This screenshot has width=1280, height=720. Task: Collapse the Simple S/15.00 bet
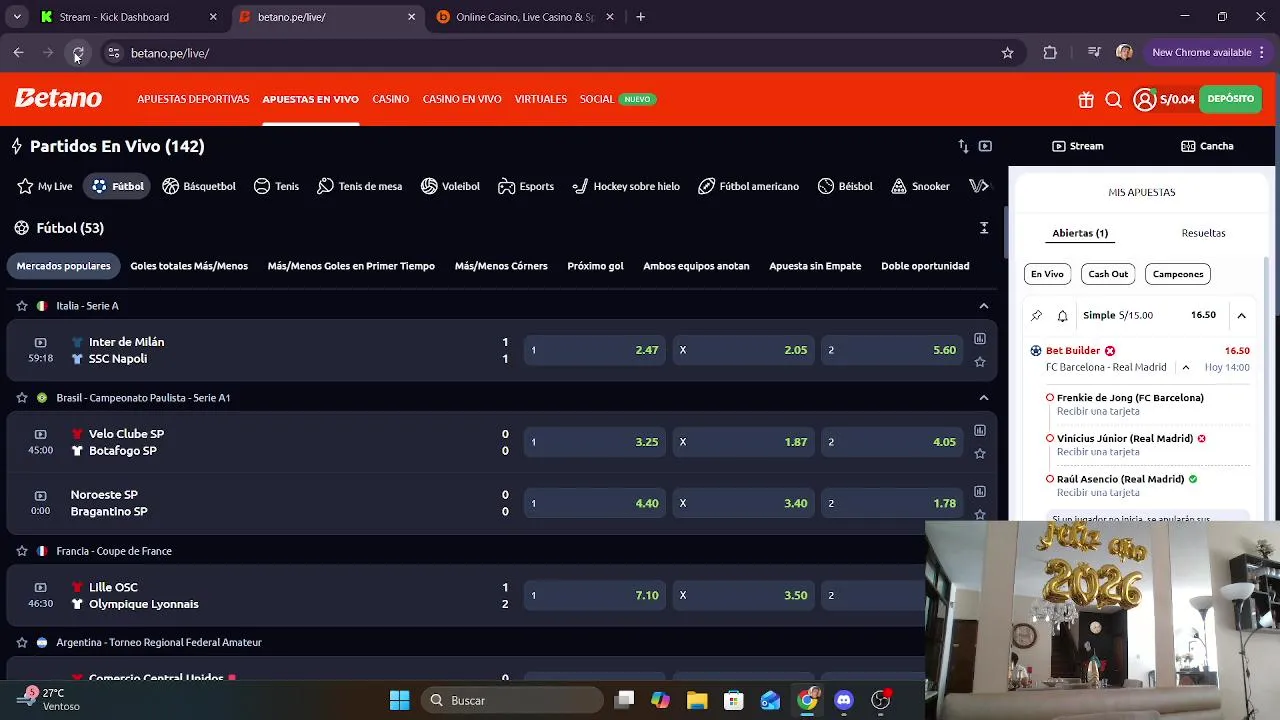pos(1241,315)
